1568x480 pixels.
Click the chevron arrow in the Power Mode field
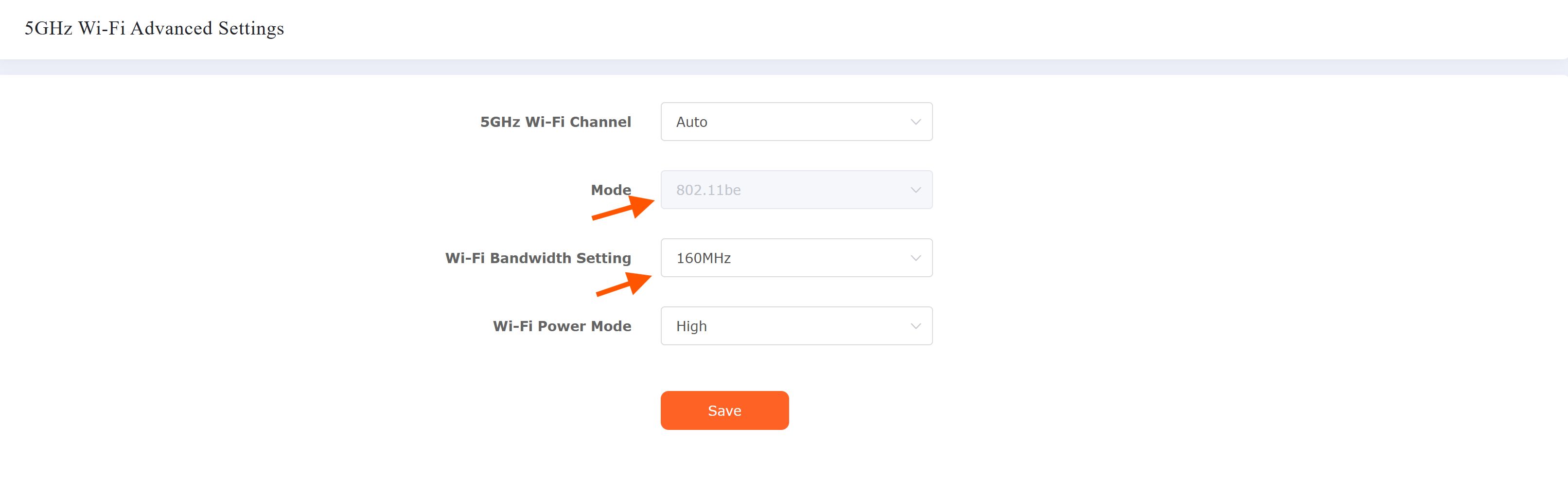point(916,326)
